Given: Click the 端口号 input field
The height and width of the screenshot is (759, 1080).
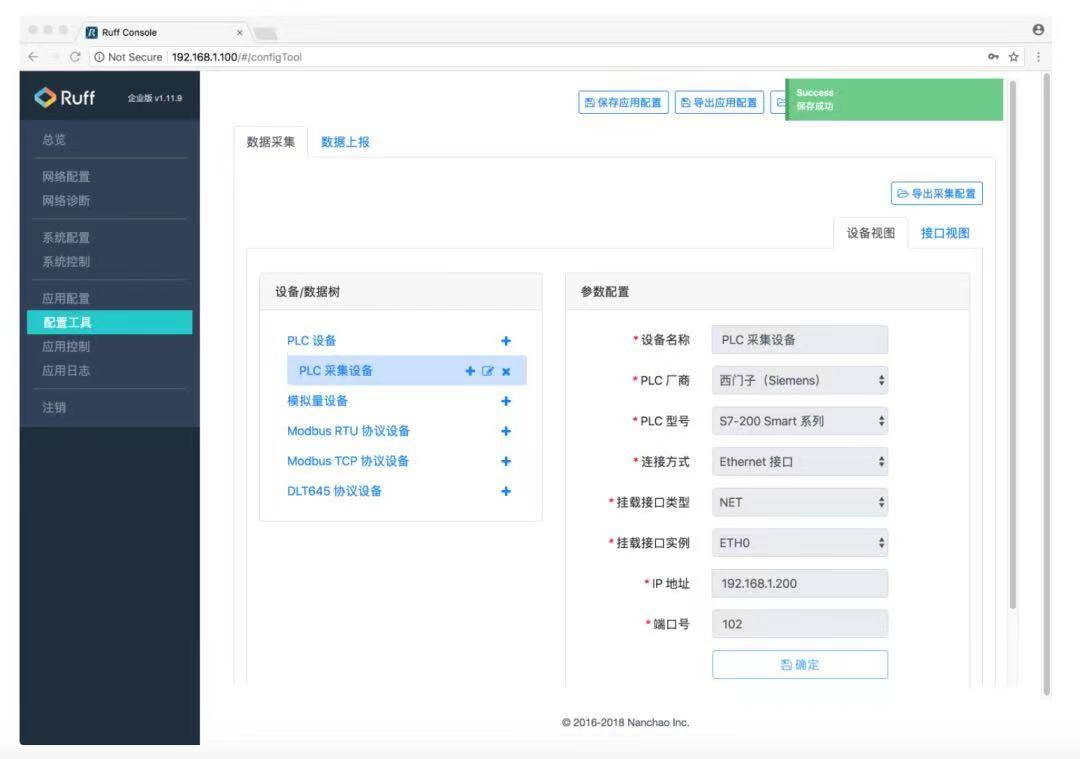Looking at the screenshot, I should 800,624.
